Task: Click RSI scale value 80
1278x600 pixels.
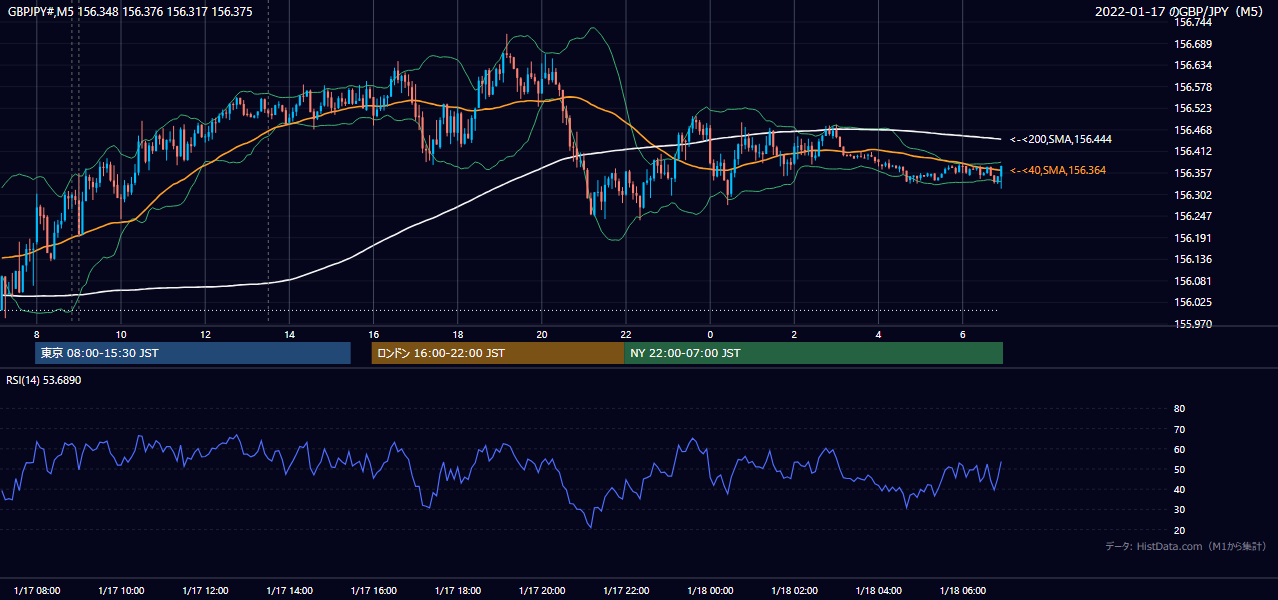Action: 1180,409
